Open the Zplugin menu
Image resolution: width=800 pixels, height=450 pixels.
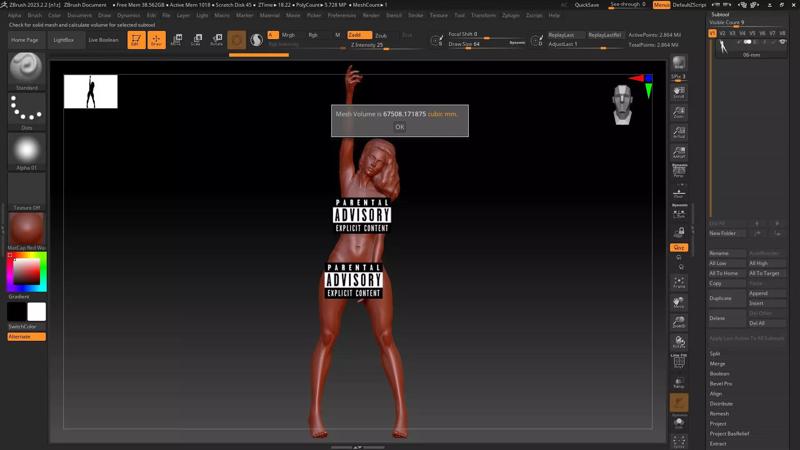tap(510, 16)
